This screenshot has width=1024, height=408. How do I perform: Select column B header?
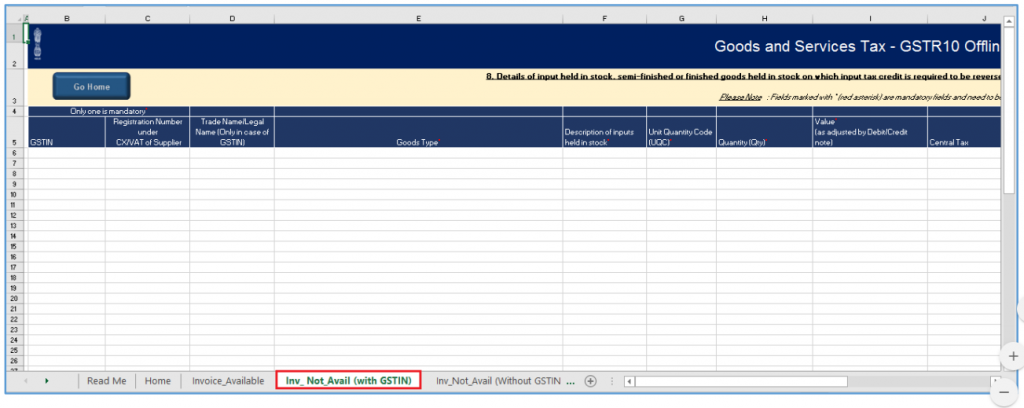click(x=67, y=19)
